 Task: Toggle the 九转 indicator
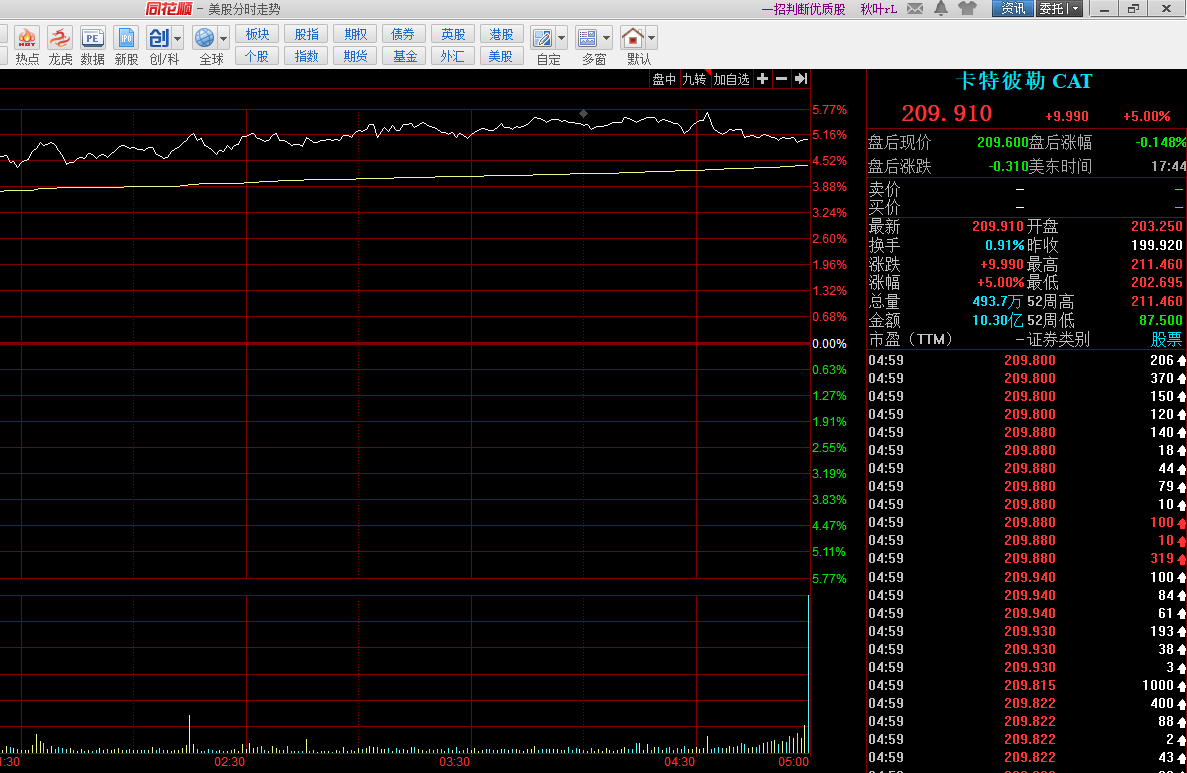pos(694,79)
